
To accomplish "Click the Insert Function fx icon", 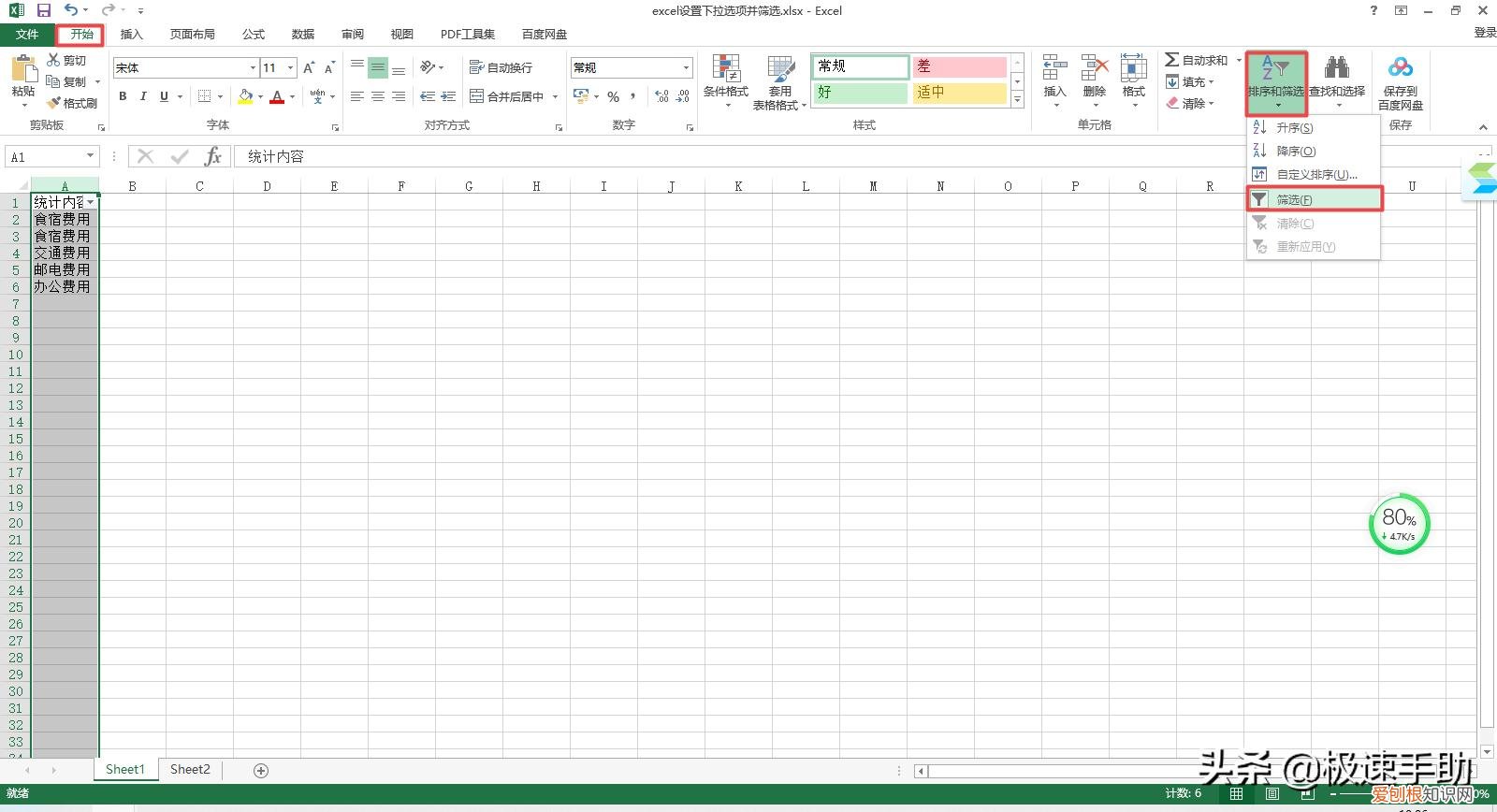I will click(213, 156).
